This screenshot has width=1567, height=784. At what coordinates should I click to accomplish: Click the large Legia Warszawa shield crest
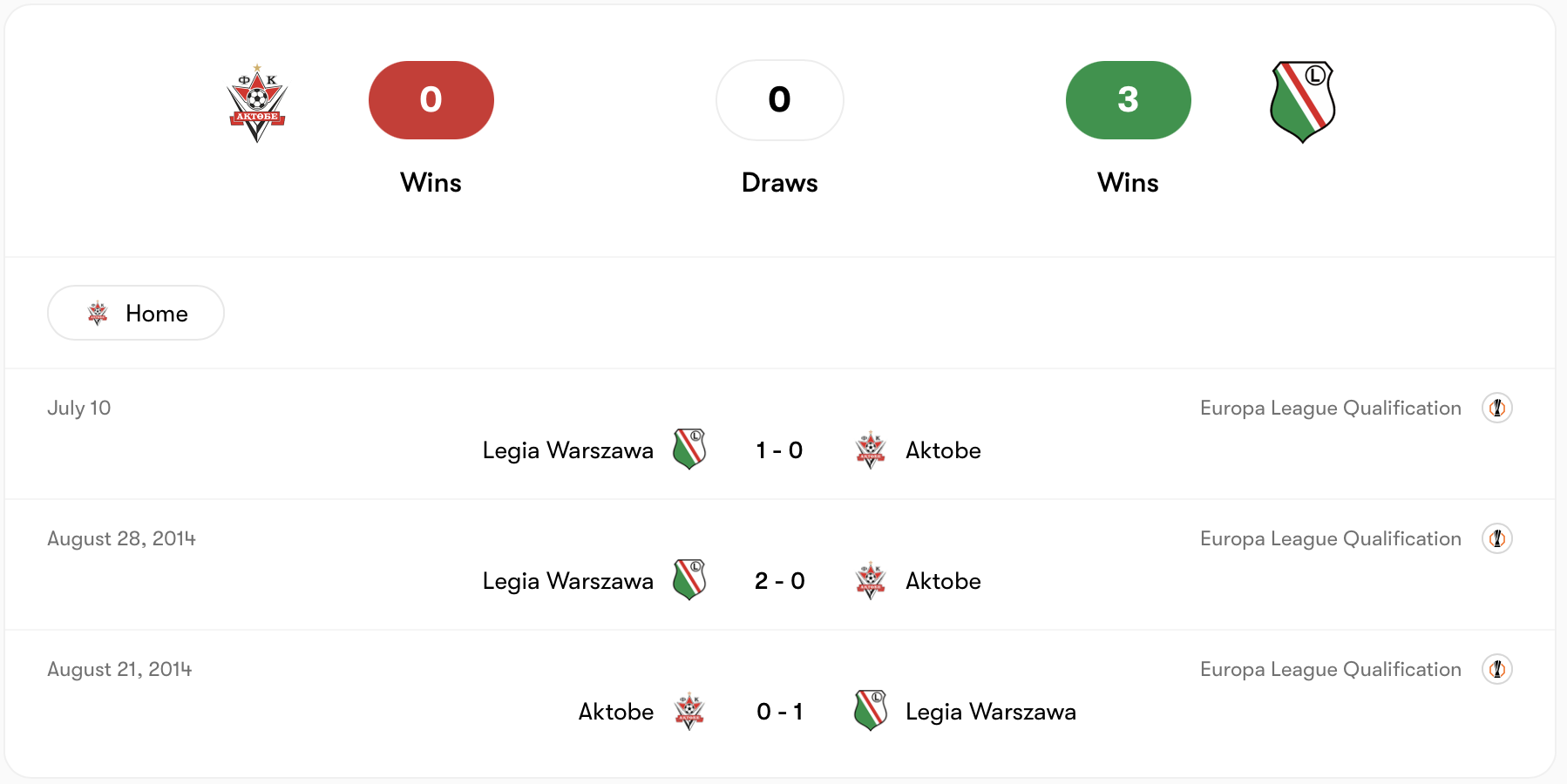[1303, 102]
